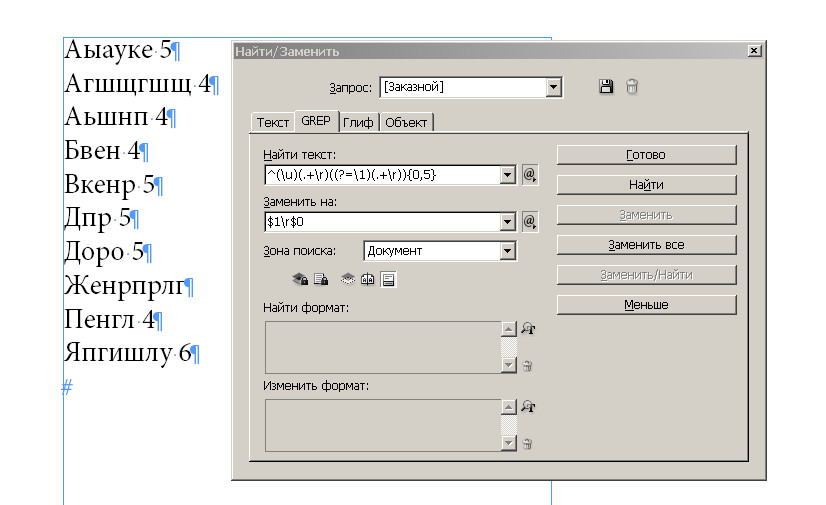The height and width of the screenshot is (505, 826).
Task: Click the document line "Агшщгшщ 4"
Action: coord(141,83)
